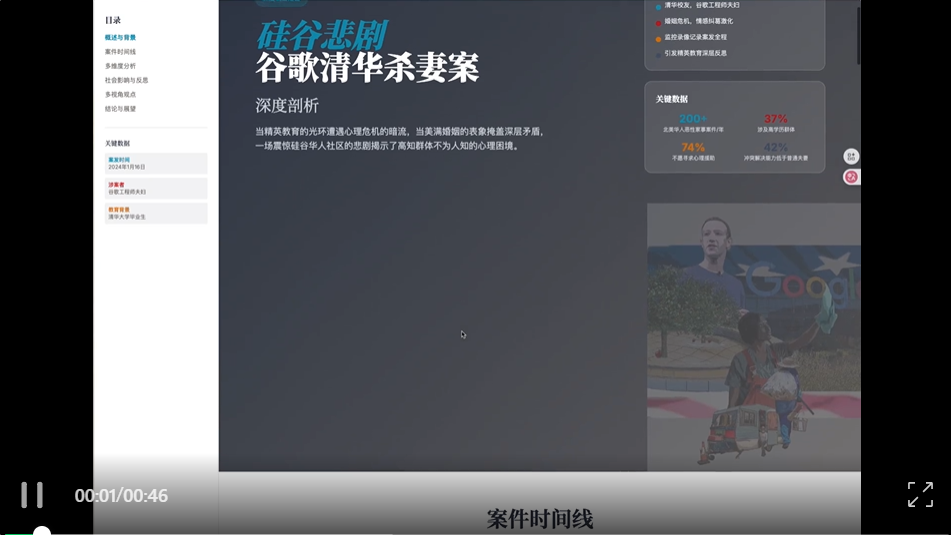The width and height of the screenshot is (951, 535).
Task: Click the 引发精英教育深层反思 bullet text
Action: (x=696, y=53)
